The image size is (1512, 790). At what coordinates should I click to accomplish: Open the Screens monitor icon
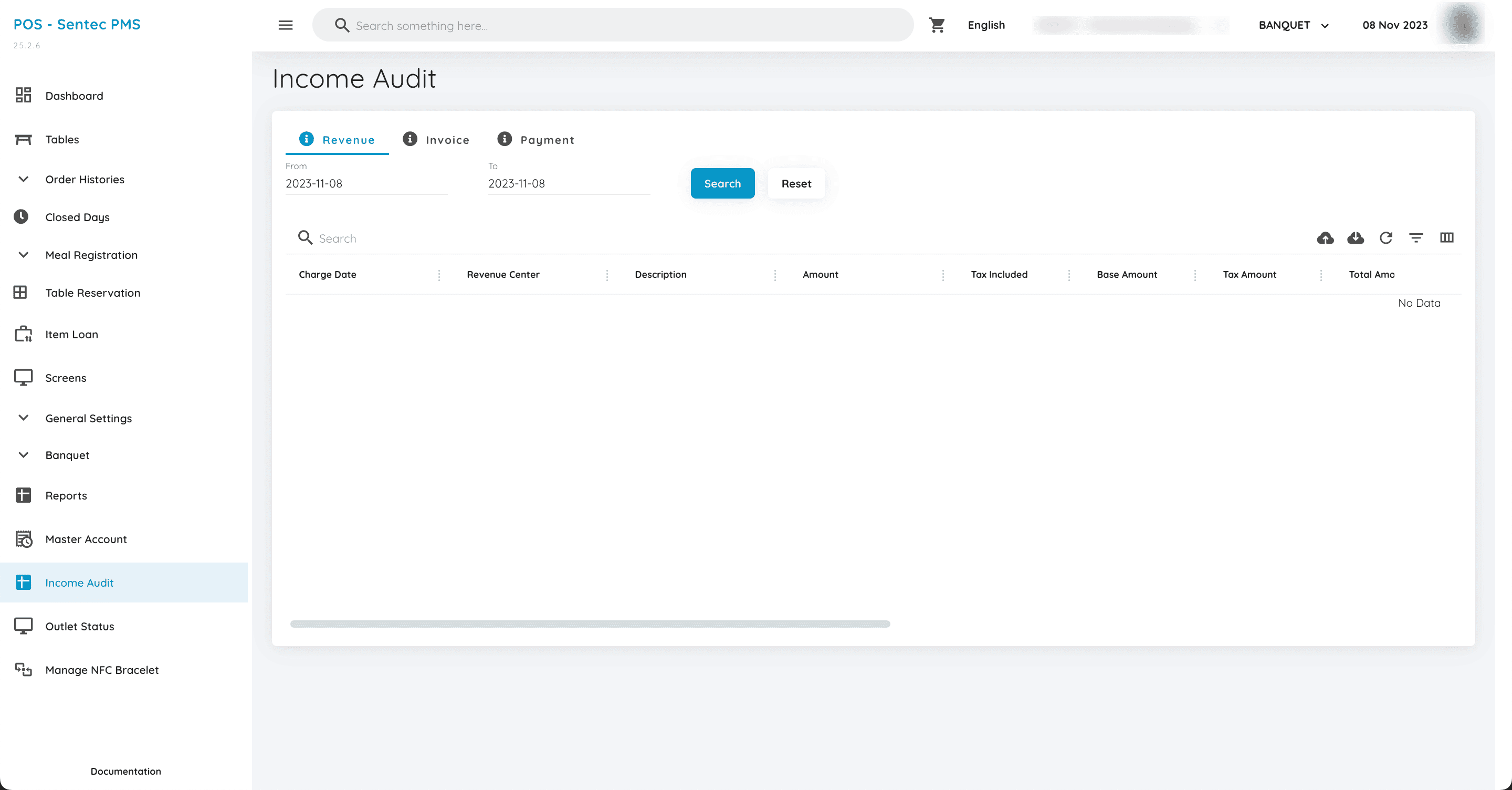tap(23, 377)
